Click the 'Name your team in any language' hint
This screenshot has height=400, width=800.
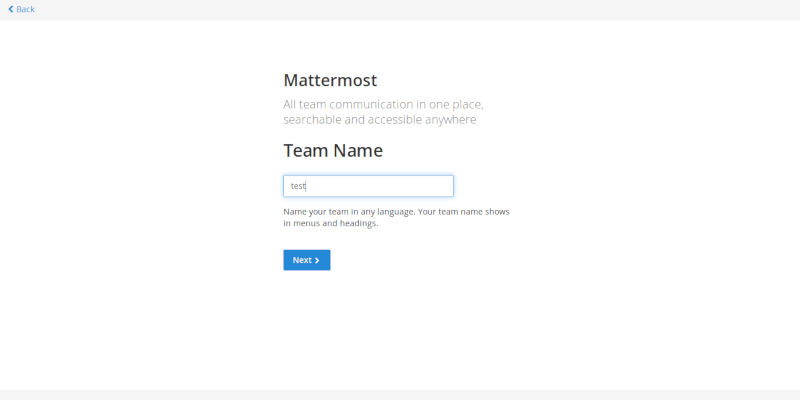[396, 217]
